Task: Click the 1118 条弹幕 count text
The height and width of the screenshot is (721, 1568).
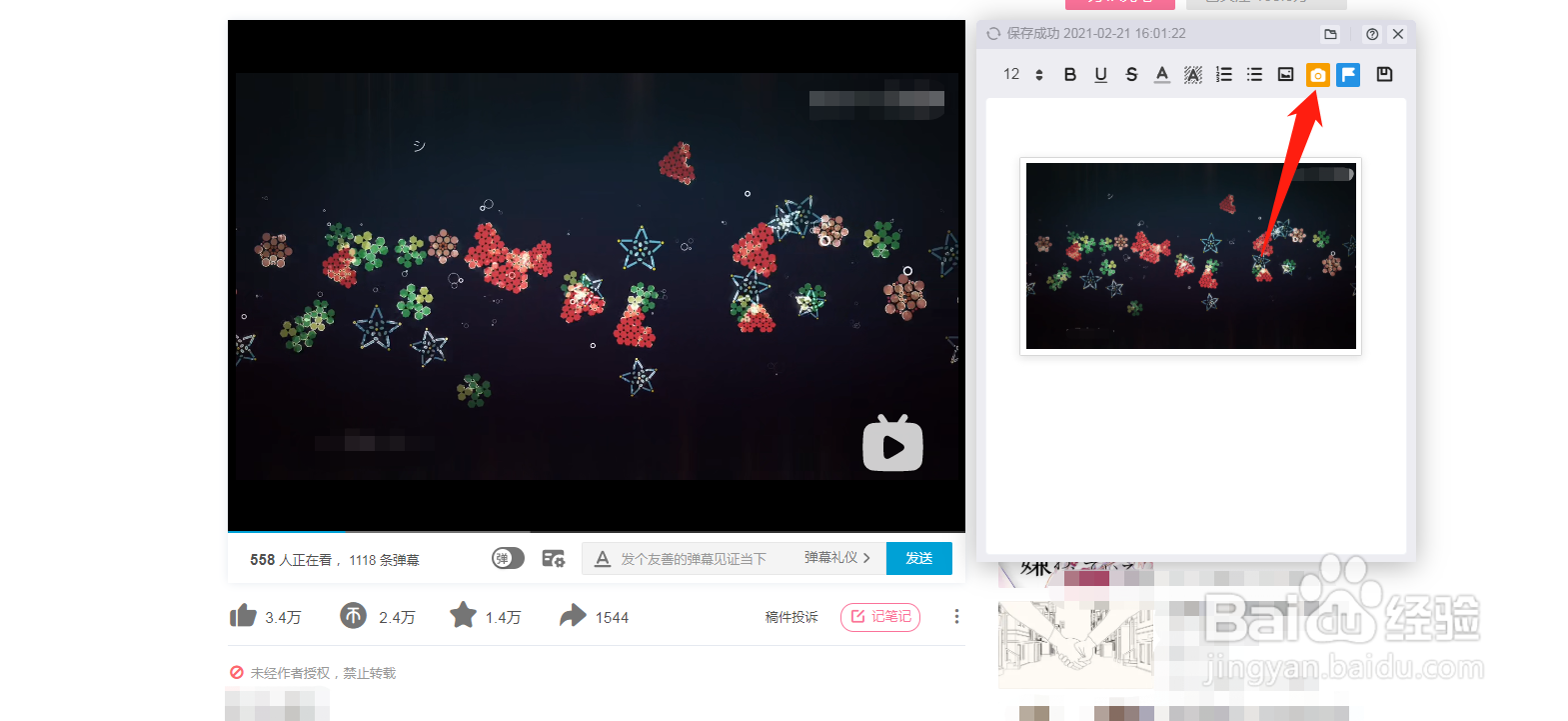Action: [385, 560]
